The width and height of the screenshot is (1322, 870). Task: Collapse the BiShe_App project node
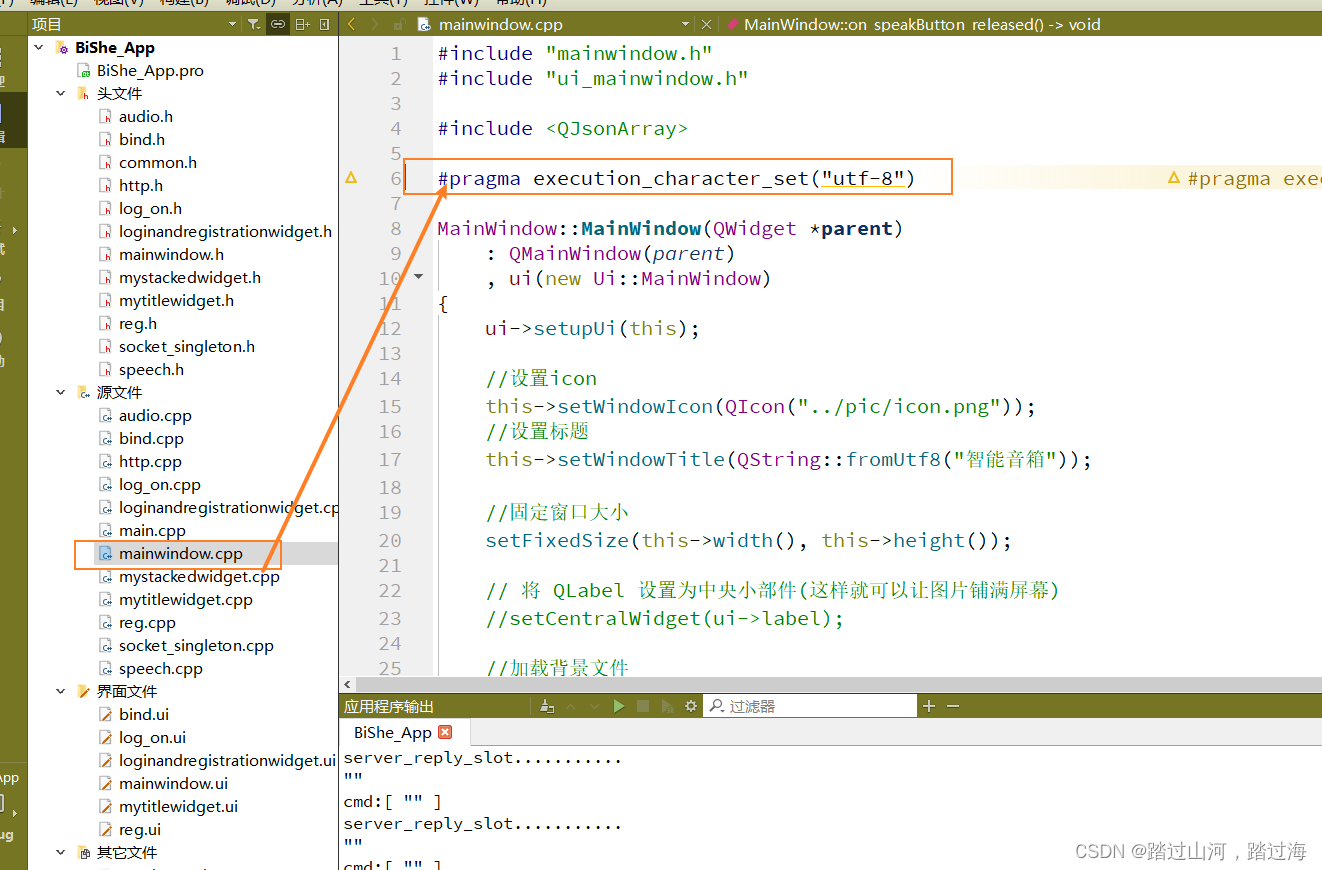[x=39, y=47]
